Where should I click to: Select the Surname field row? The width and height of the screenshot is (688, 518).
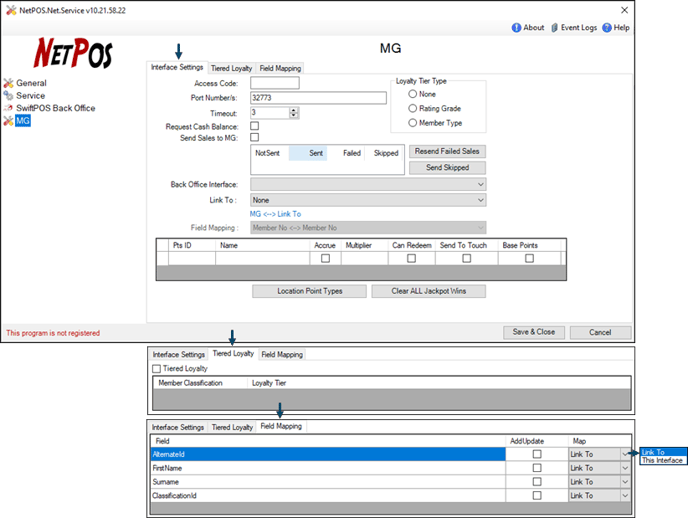(x=328, y=482)
